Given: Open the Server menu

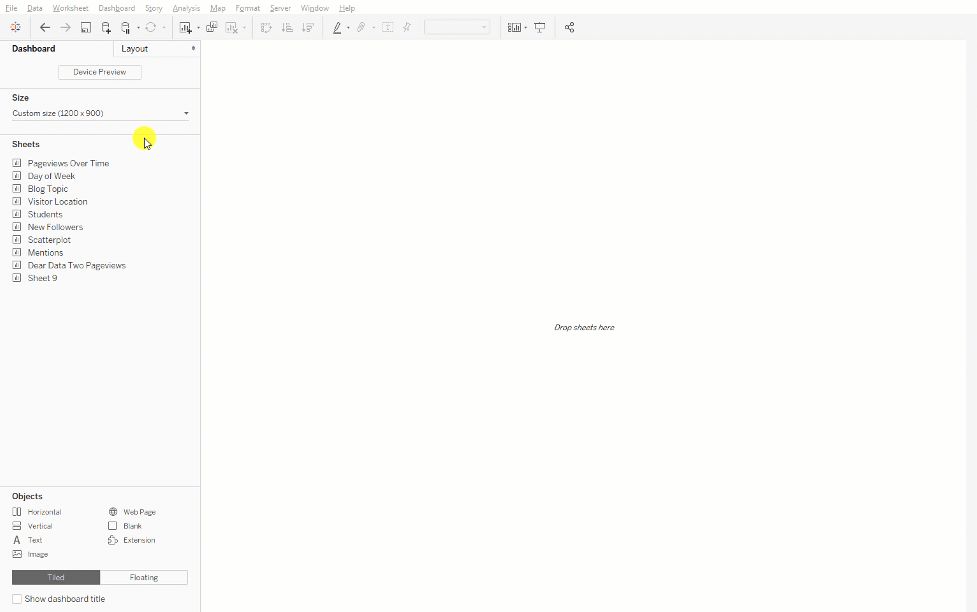Looking at the screenshot, I should pos(280,8).
